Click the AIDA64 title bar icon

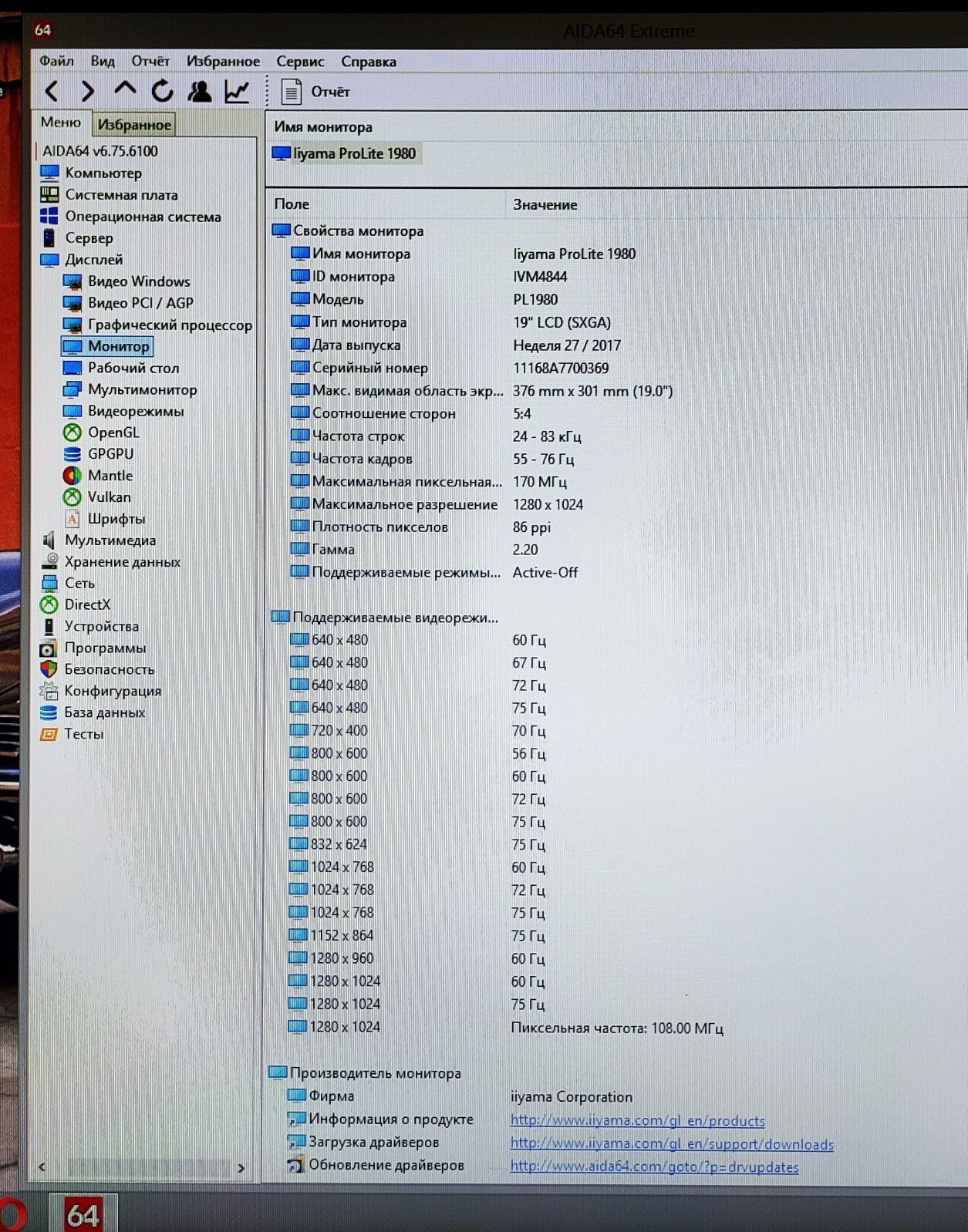[x=42, y=30]
